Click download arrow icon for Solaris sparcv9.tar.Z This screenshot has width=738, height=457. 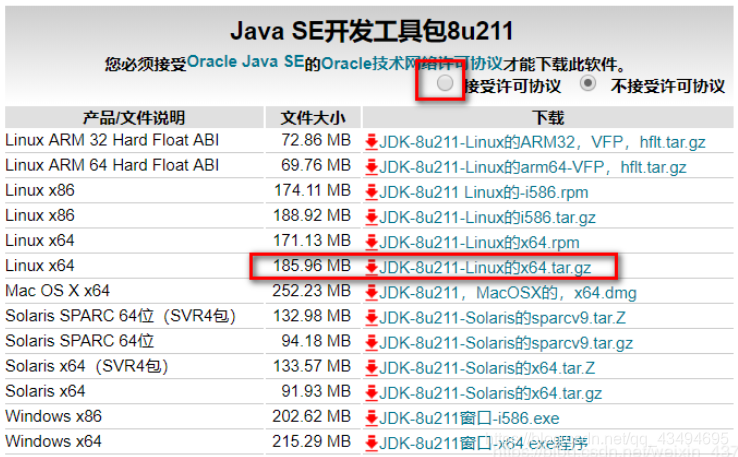(x=371, y=318)
